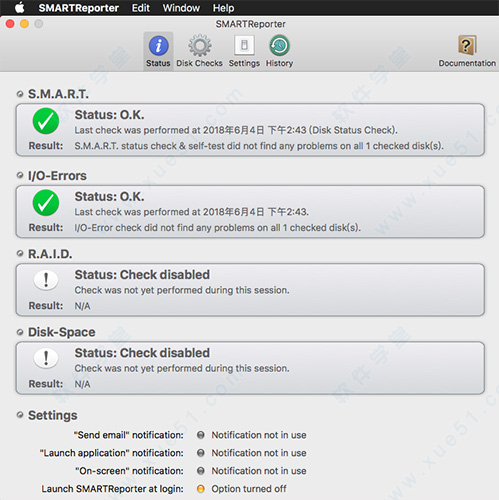Toggle the Launch SMARTReporter at login indicator

coord(201,489)
